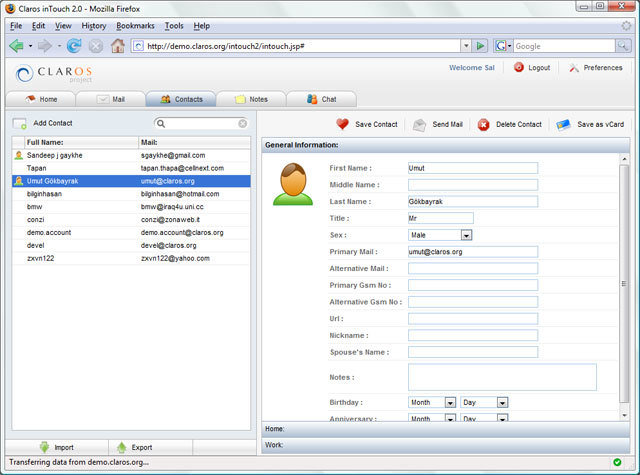
Task: Switch to the Chat tab
Action: click(x=321, y=99)
